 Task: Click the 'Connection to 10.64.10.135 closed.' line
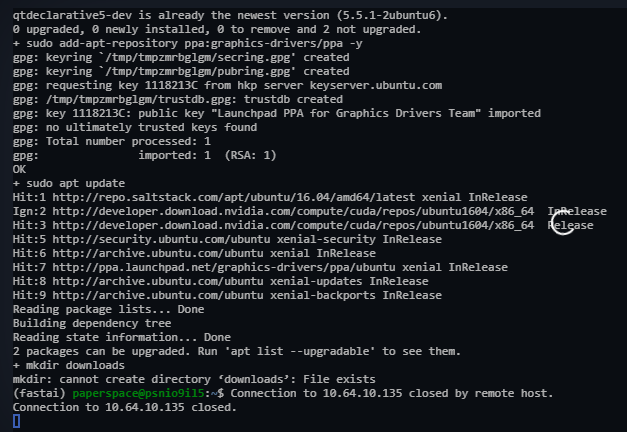pos(125,407)
